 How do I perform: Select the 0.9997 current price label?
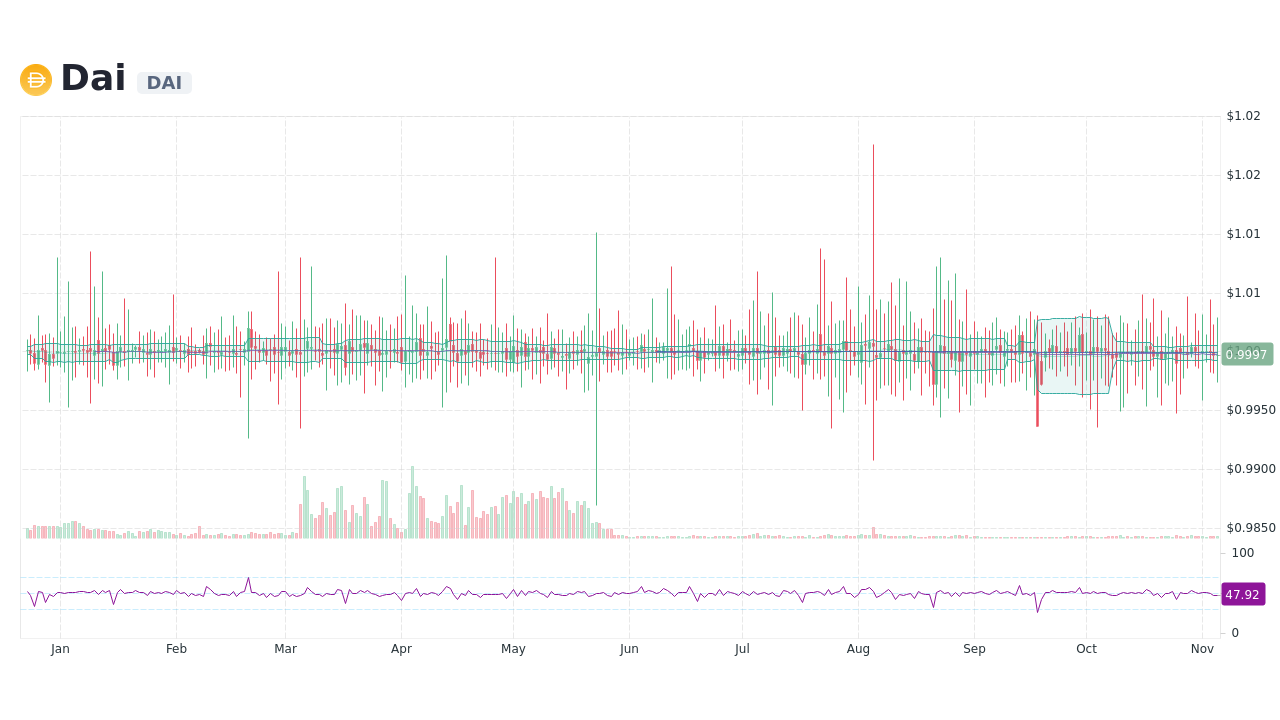tap(1247, 354)
